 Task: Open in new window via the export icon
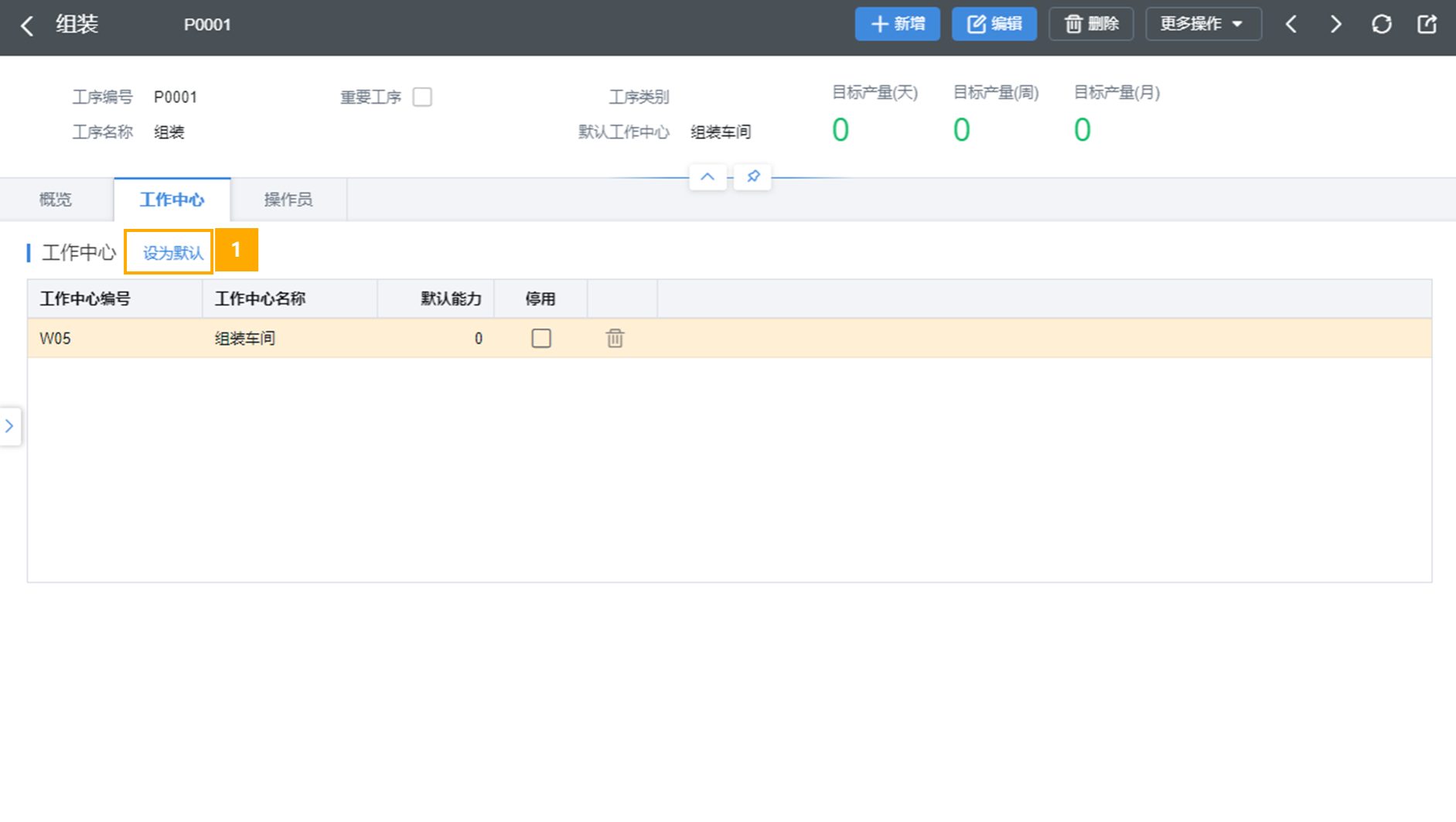tap(1427, 24)
